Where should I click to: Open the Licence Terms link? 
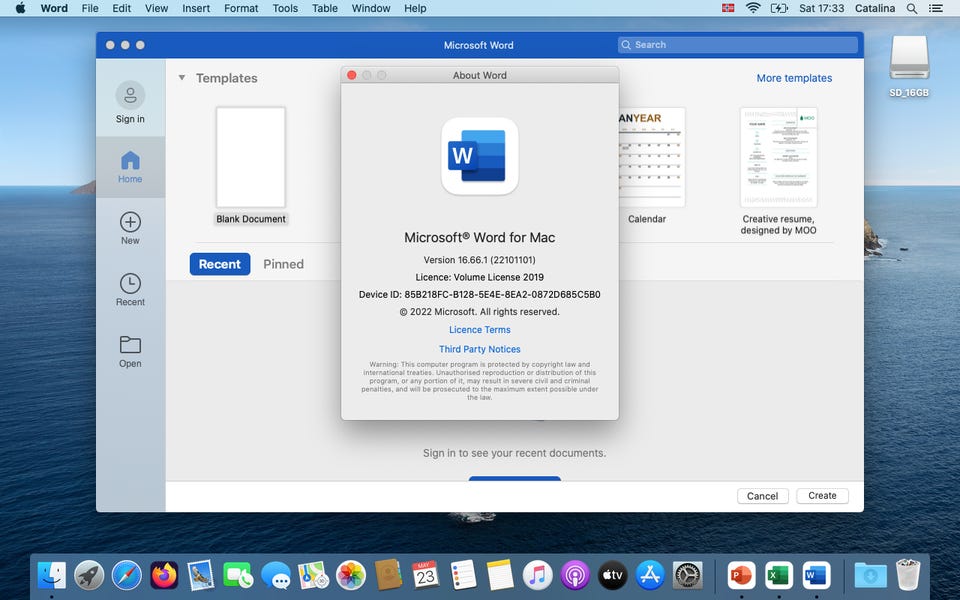click(x=479, y=329)
